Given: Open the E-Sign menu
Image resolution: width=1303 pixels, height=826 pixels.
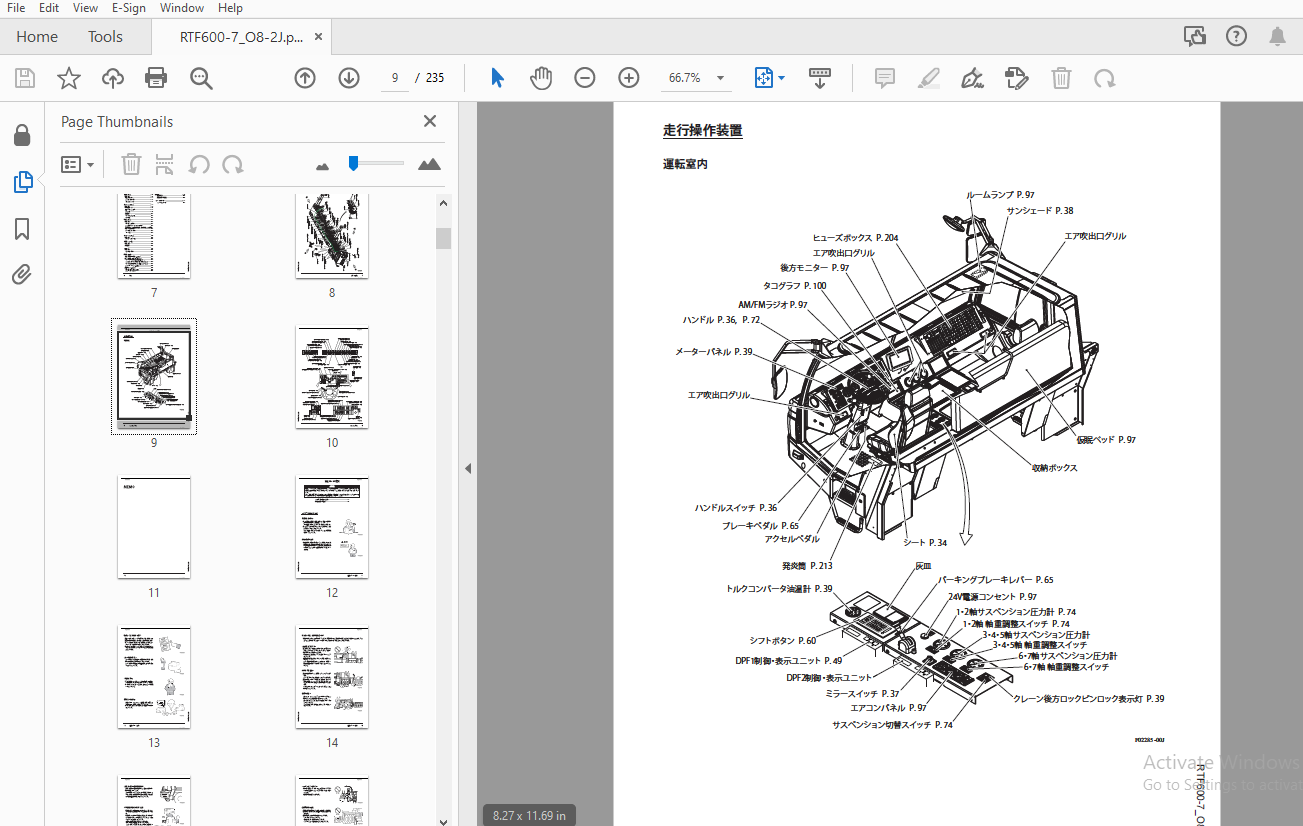Looking at the screenshot, I should [128, 8].
